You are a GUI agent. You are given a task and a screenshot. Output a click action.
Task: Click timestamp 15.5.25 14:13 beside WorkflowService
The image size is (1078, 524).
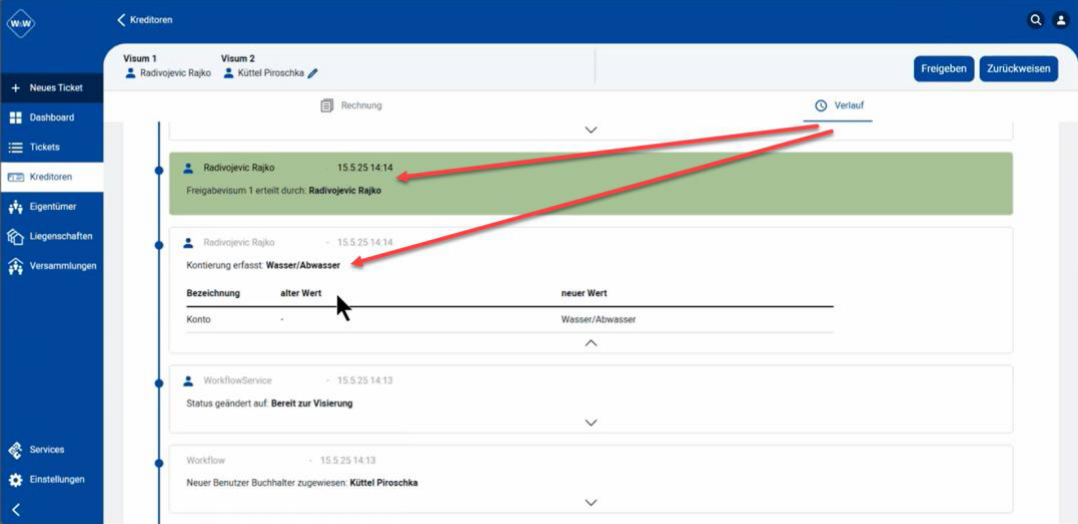(x=365, y=380)
